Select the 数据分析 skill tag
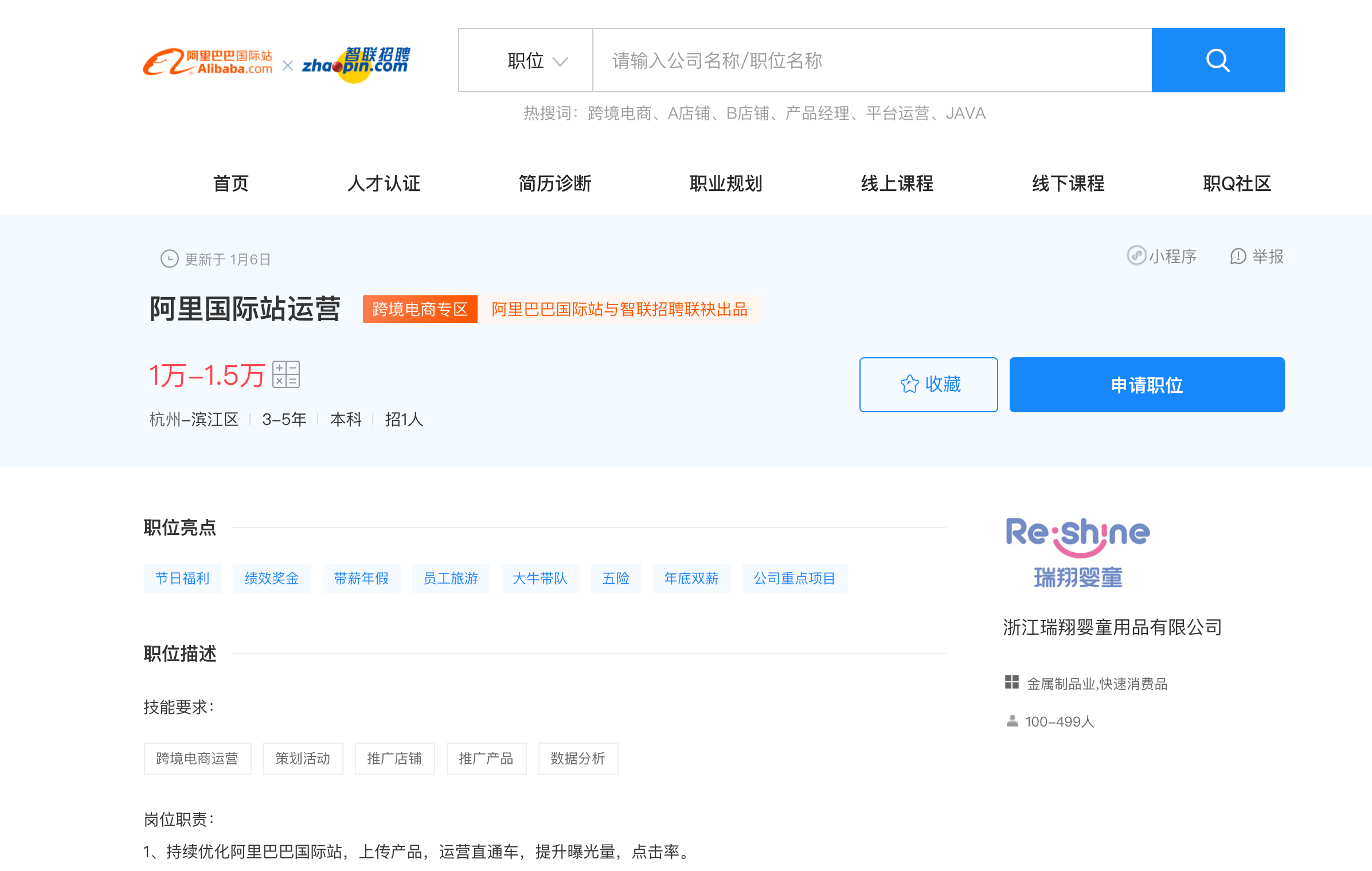1372x871 pixels. click(x=577, y=759)
